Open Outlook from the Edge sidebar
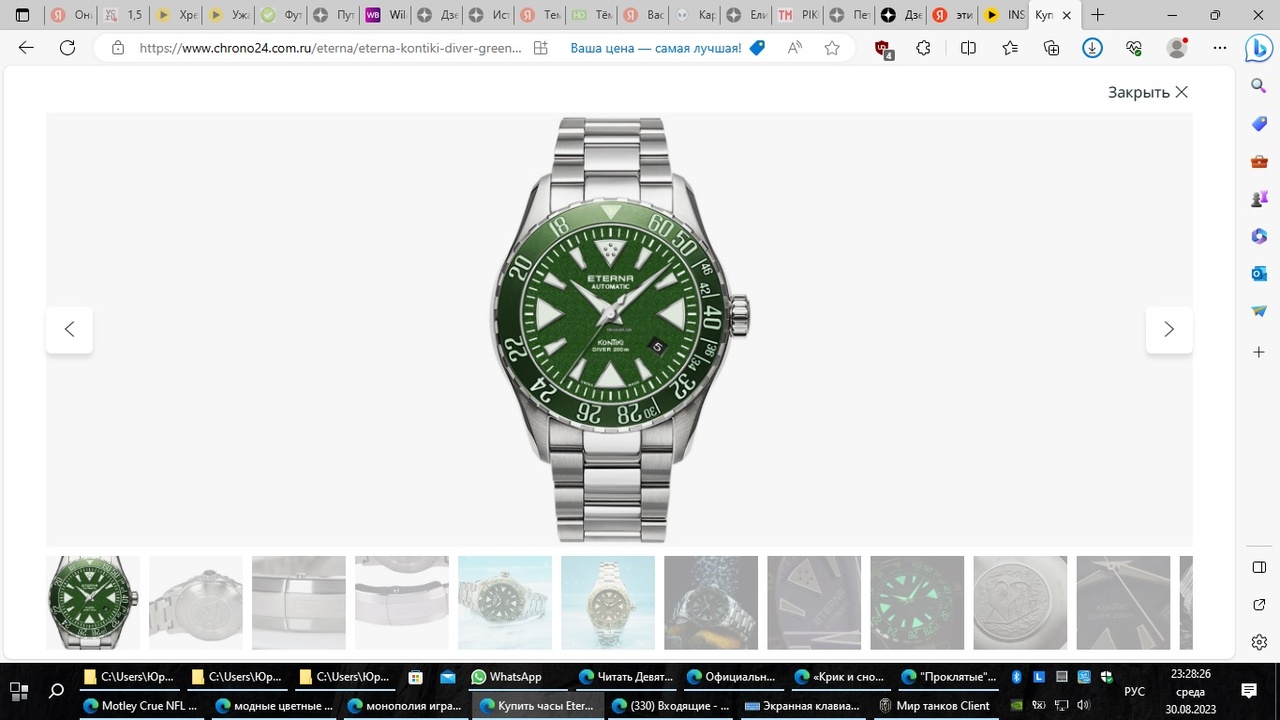 coord(1259,274)
